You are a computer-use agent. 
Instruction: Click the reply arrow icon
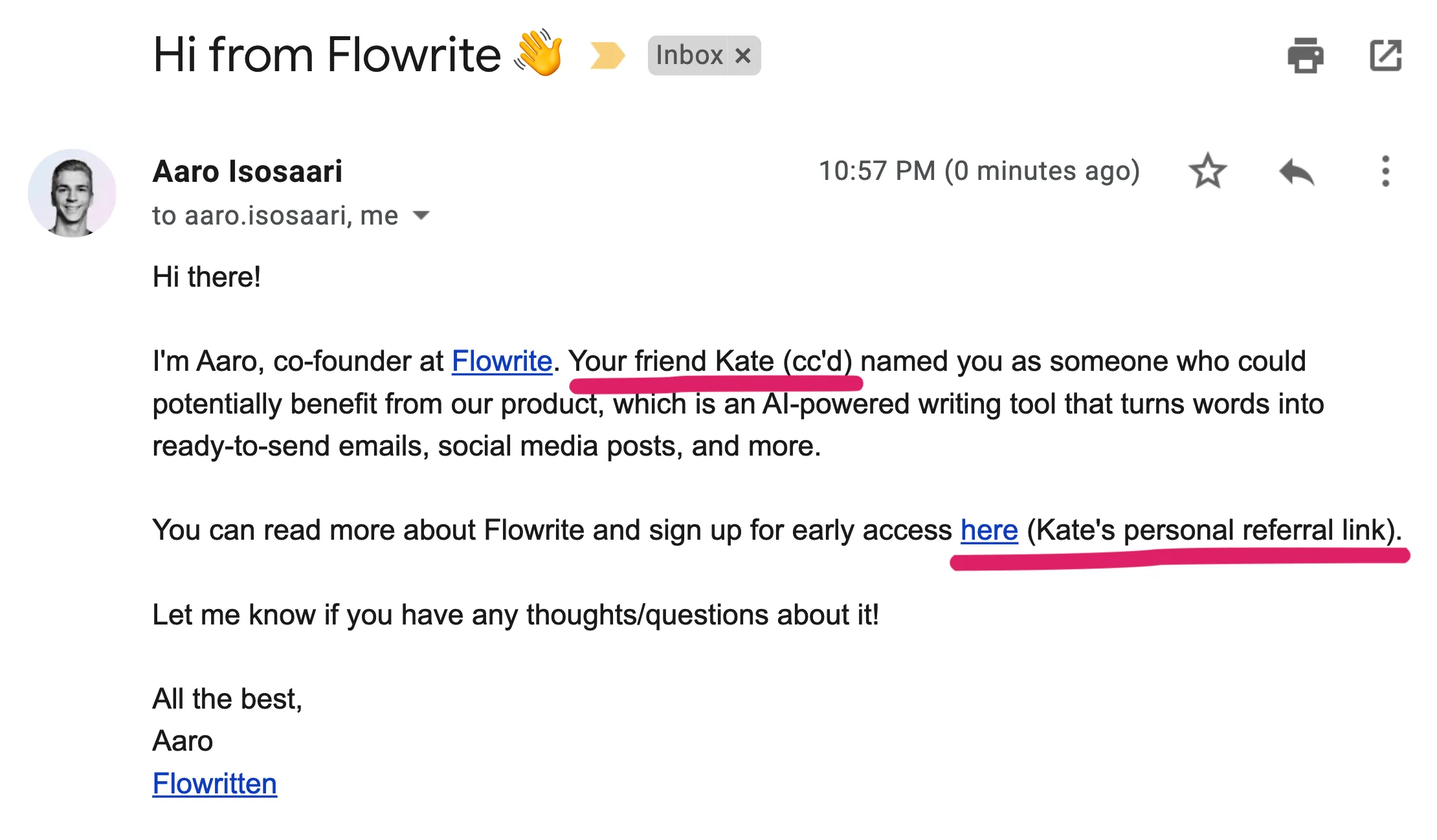coord(1296,171)
